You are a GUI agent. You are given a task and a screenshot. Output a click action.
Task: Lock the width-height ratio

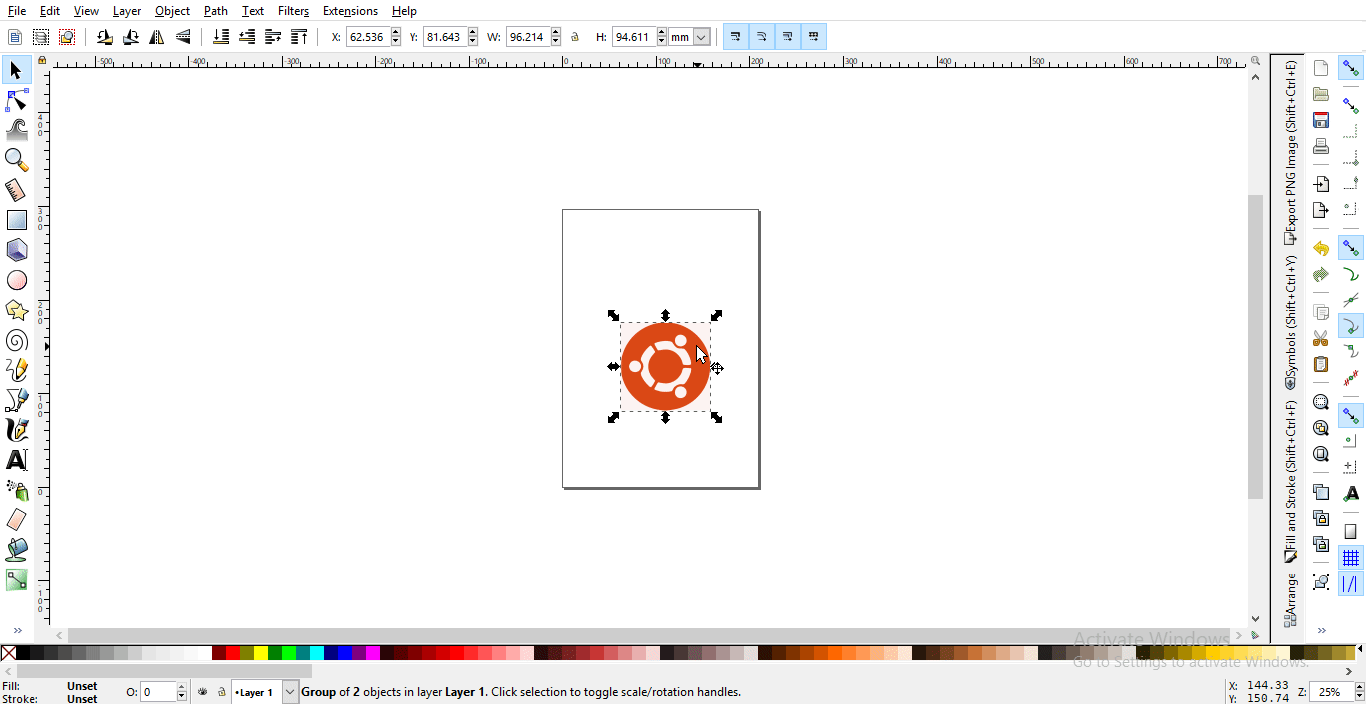click(x=575, y=36)
